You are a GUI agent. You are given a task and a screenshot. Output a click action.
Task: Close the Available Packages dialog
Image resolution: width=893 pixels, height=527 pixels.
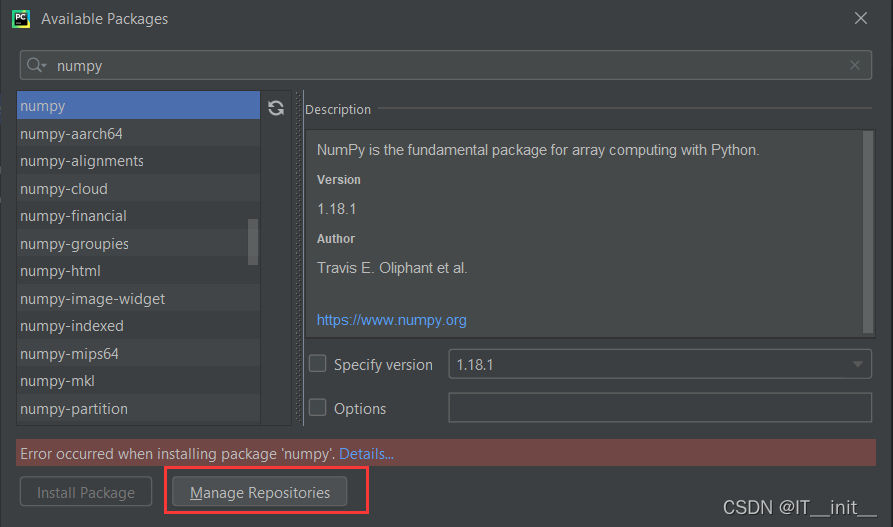point(861,18)
